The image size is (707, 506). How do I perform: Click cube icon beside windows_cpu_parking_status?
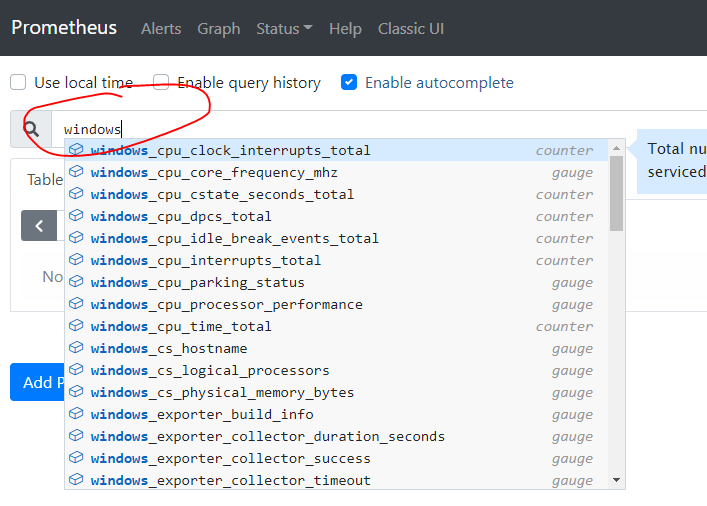(76, 282)
